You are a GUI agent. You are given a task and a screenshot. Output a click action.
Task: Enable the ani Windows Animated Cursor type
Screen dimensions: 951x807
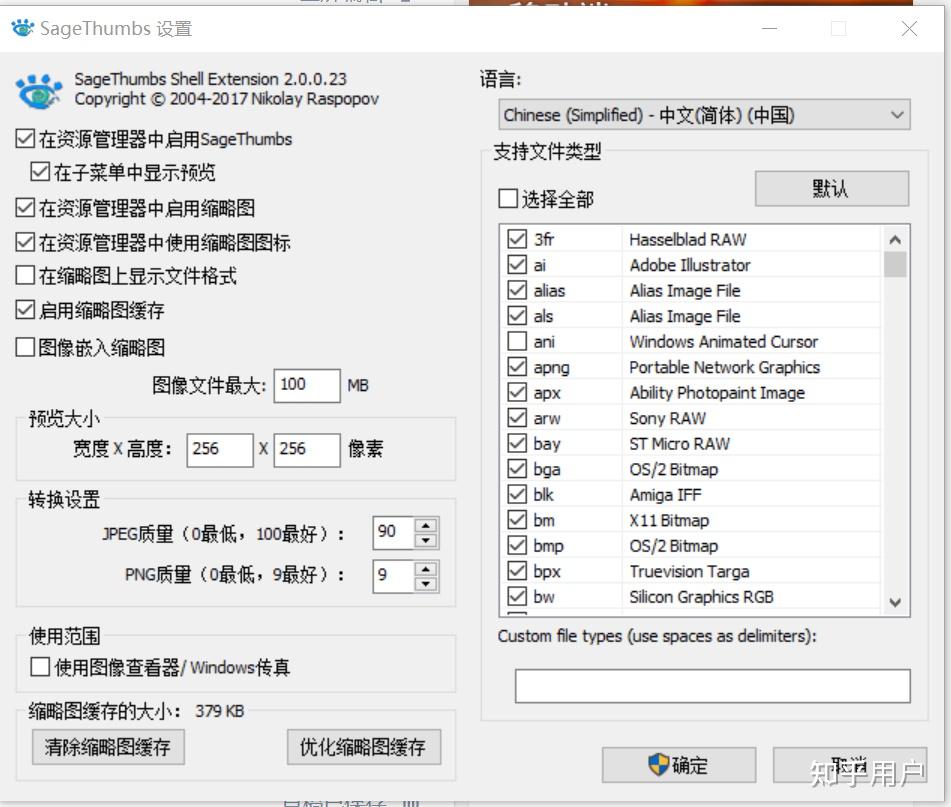pyautogui.click(x=517, y=341)
